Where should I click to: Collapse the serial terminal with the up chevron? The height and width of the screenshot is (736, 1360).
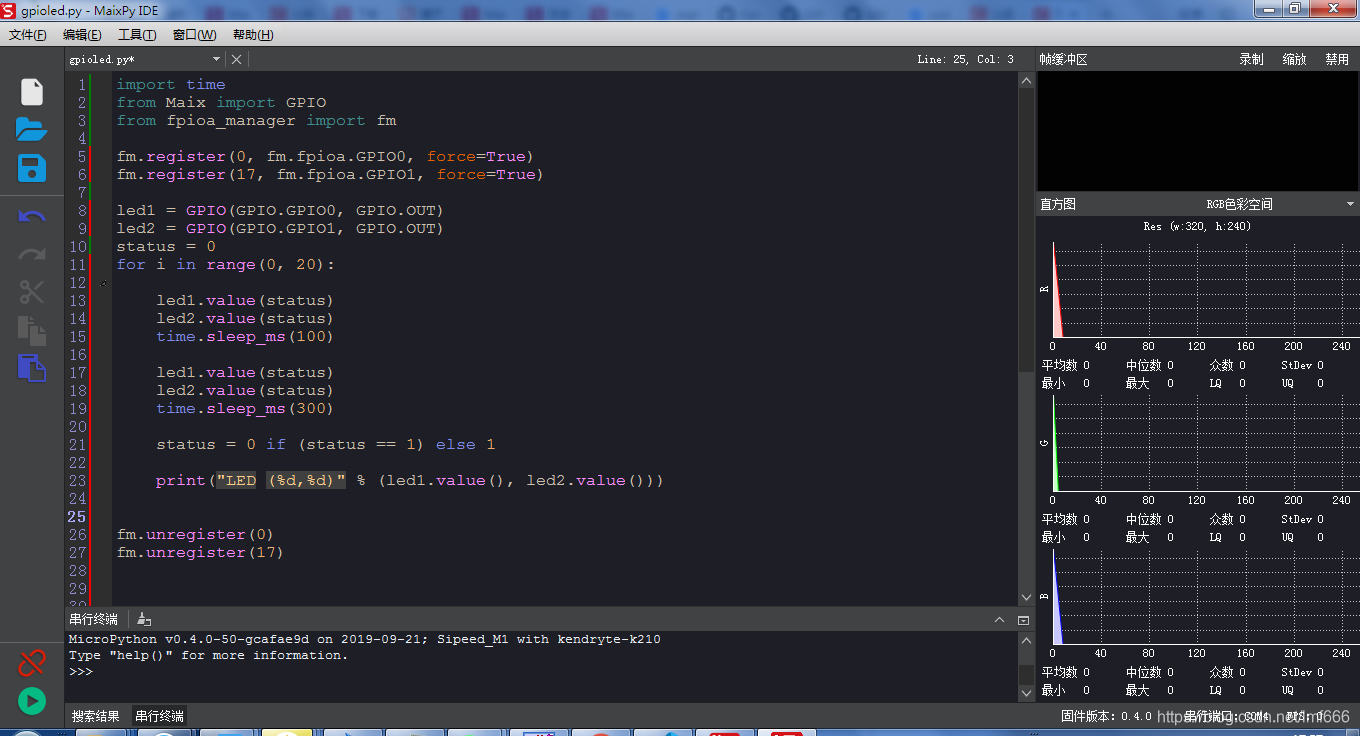[x=999, y=620]
